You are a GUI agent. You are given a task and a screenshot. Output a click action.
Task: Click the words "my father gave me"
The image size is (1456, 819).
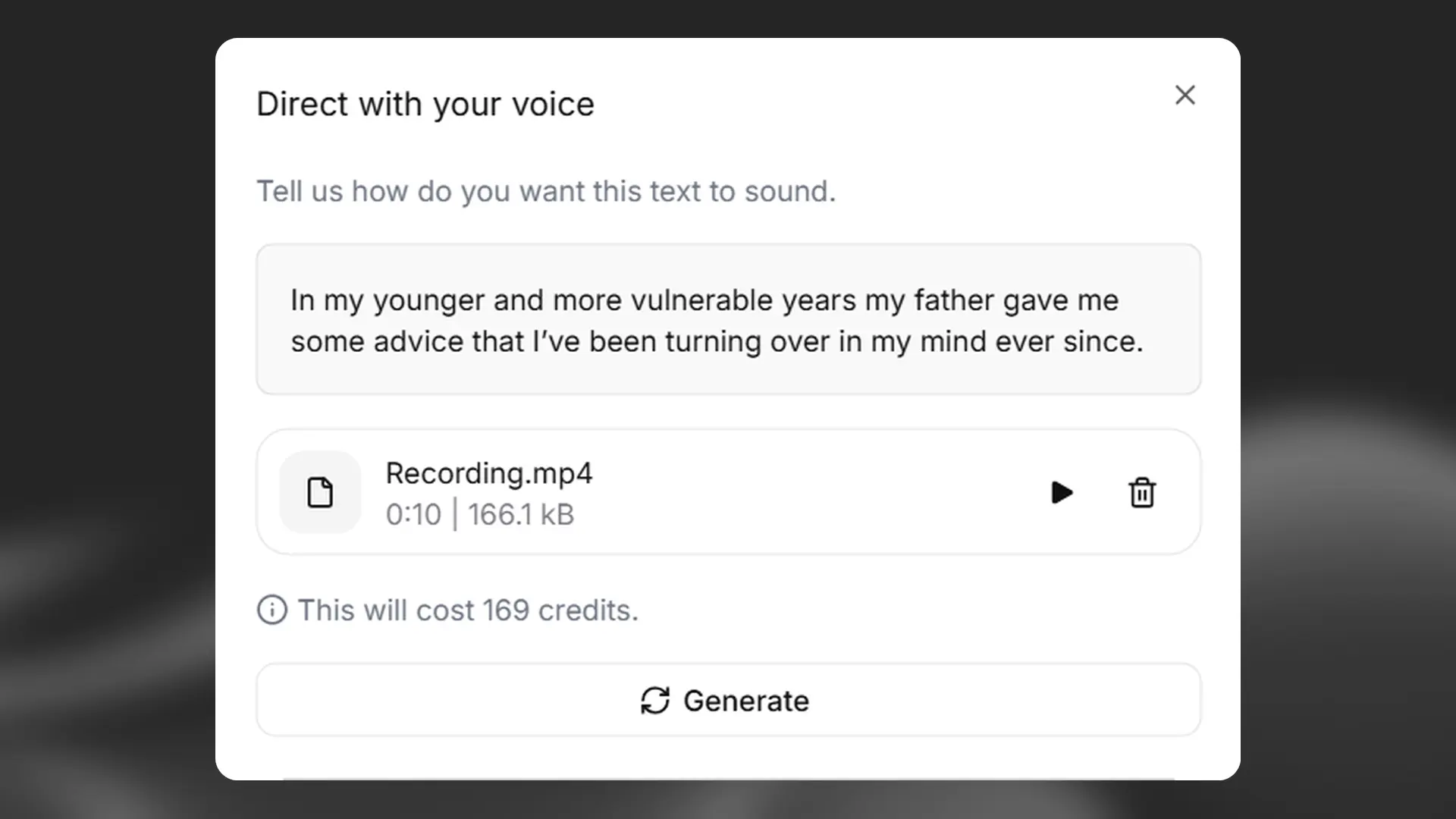[x=1016, y=300]
